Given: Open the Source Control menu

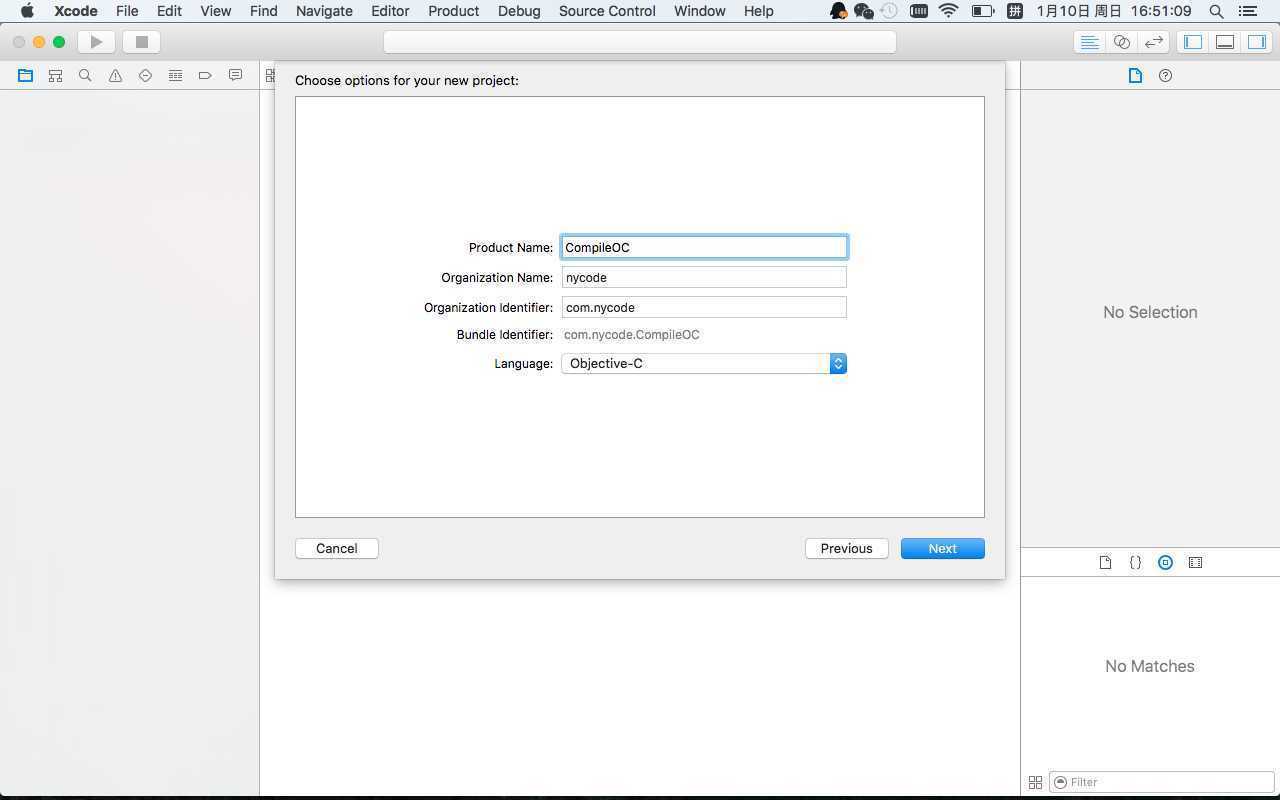Looking at the screenshot, I should 607,11.
